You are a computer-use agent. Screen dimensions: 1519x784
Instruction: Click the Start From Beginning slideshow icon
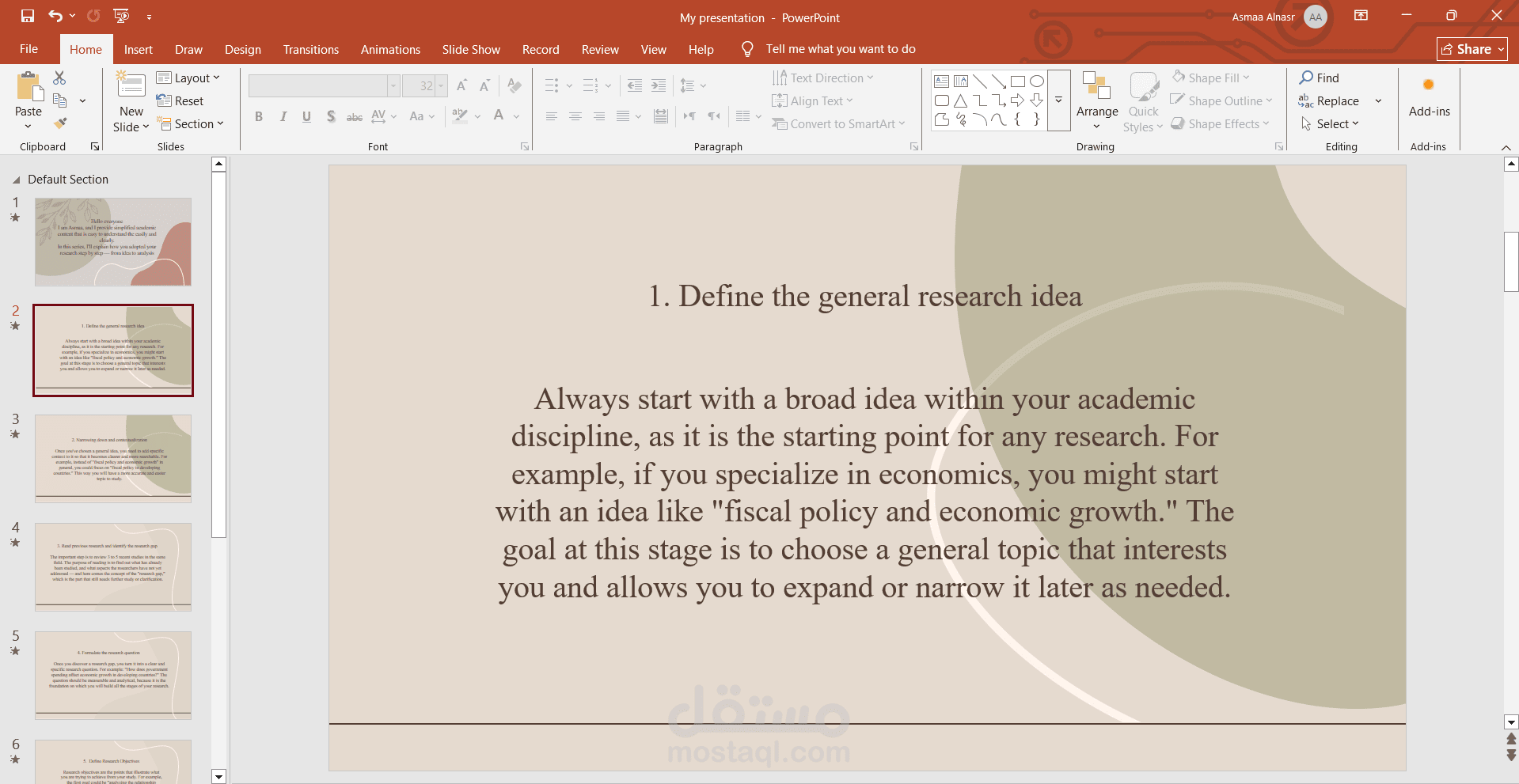[x=121, y=16]
